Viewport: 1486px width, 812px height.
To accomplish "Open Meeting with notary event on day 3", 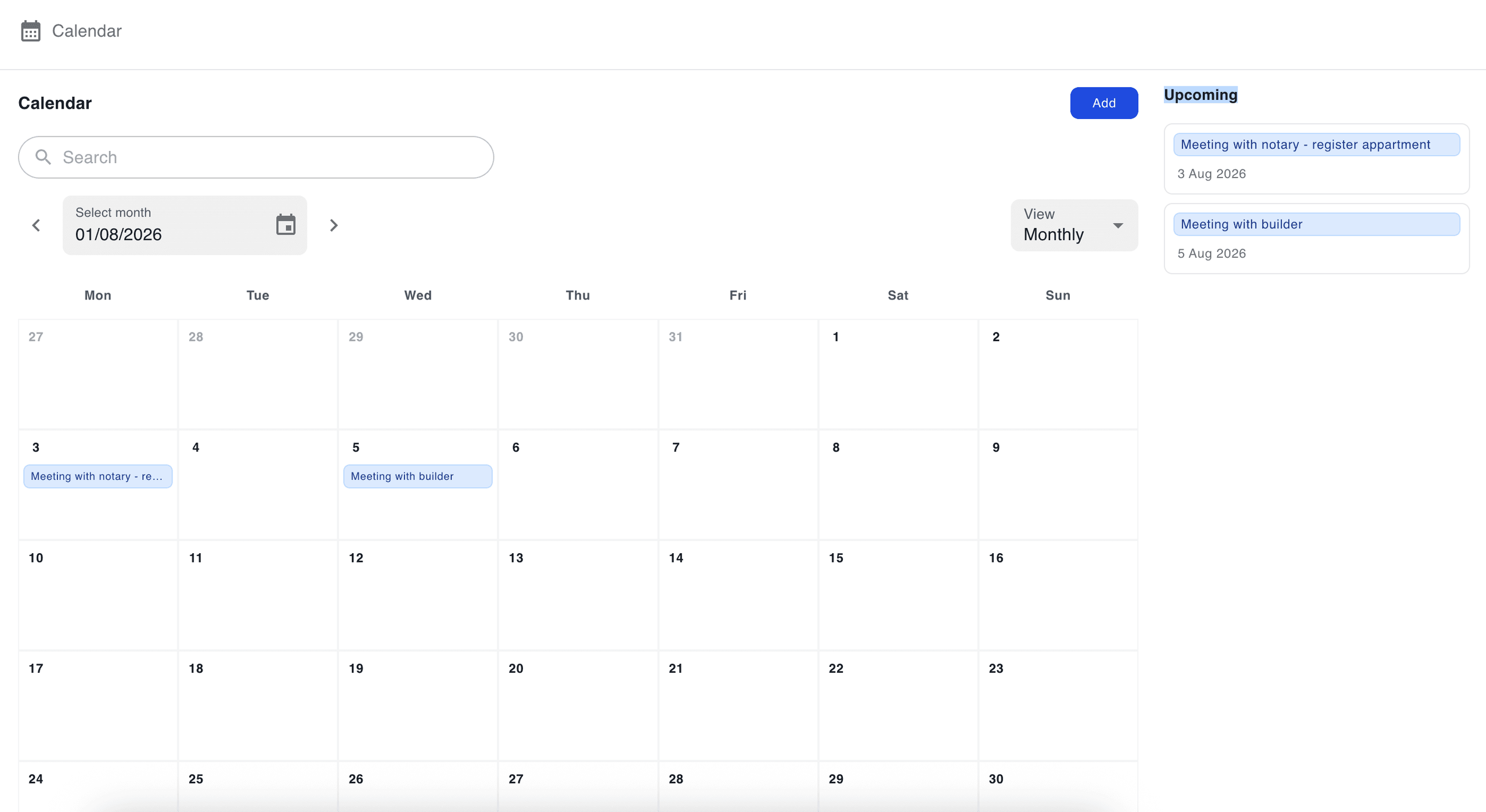I will (98, 476).
